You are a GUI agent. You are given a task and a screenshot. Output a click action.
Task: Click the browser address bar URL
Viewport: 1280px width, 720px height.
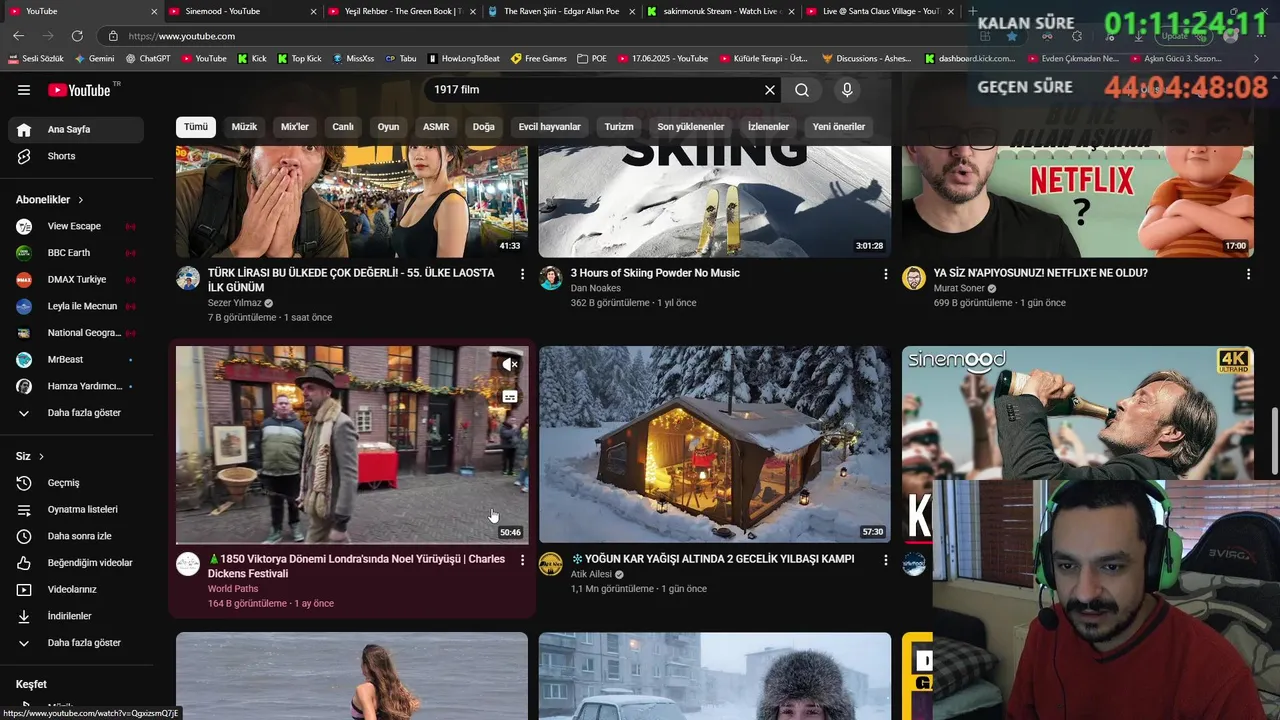coord(182,36)
